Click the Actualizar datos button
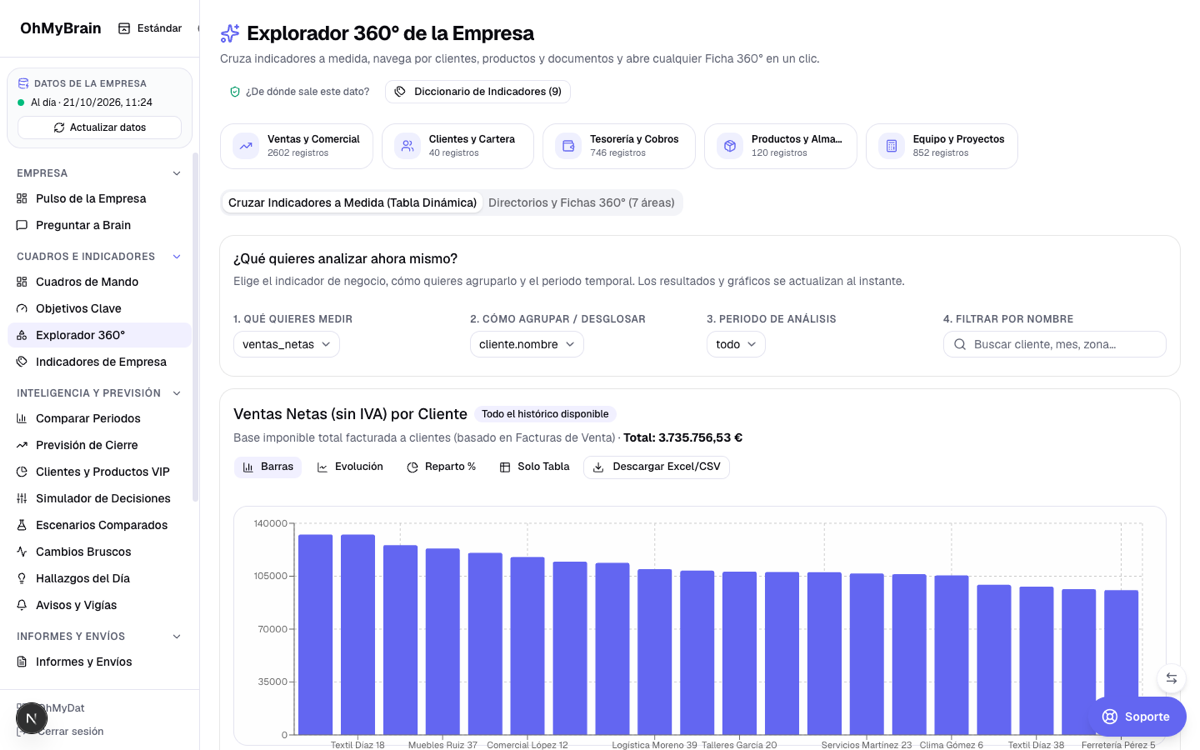 pyautogui.click(x=100, y=128)
